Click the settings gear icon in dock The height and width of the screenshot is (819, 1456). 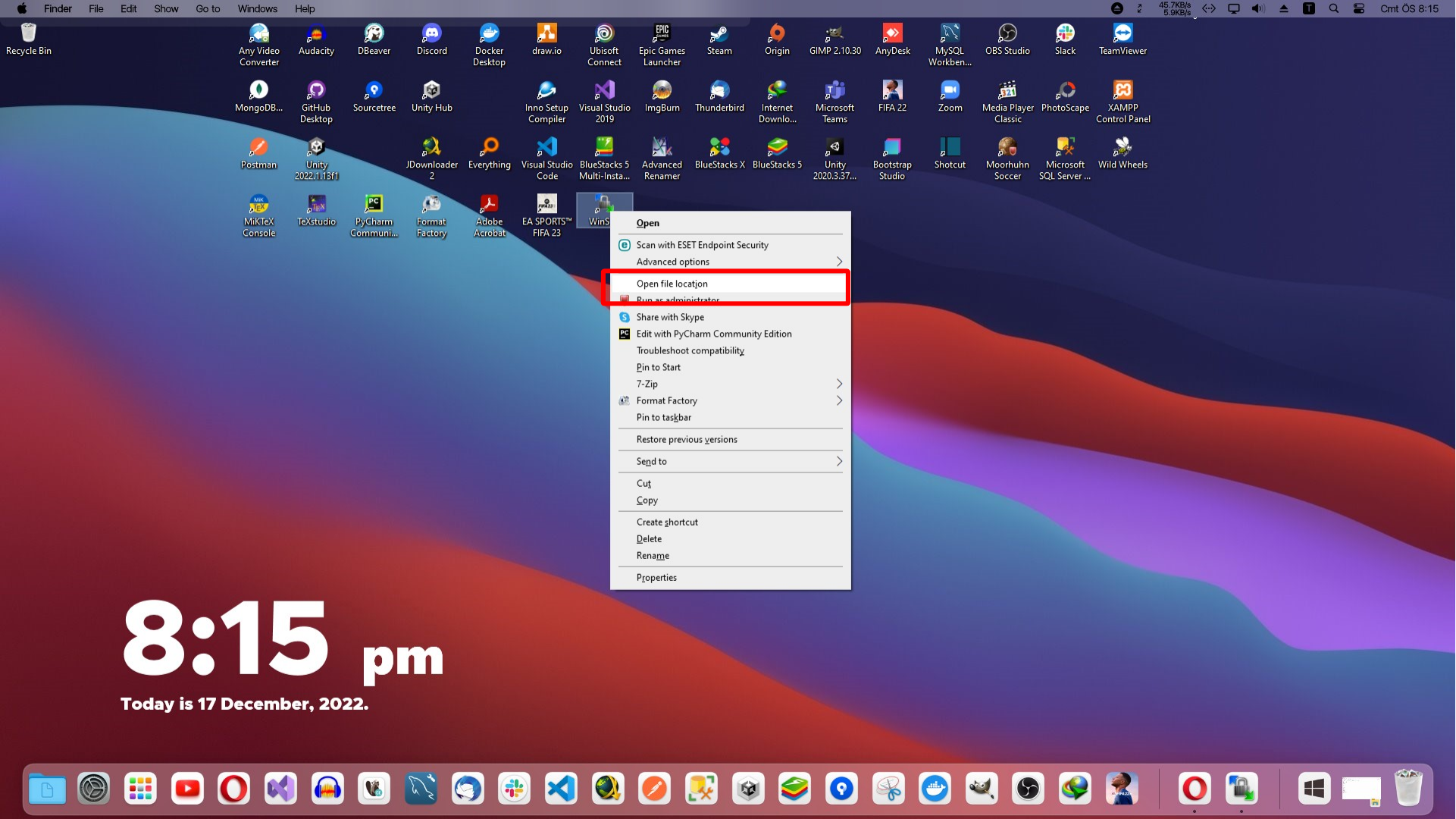(x=94, y=789)
